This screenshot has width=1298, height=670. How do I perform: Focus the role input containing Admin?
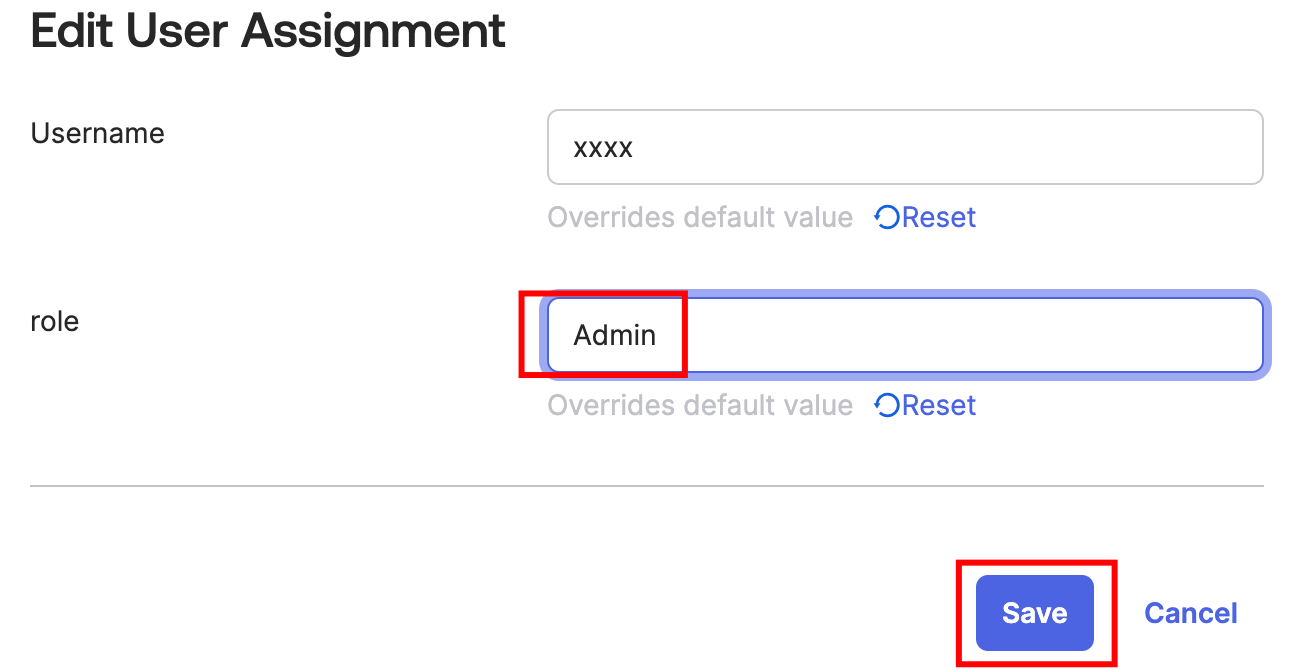coord(900,335)
